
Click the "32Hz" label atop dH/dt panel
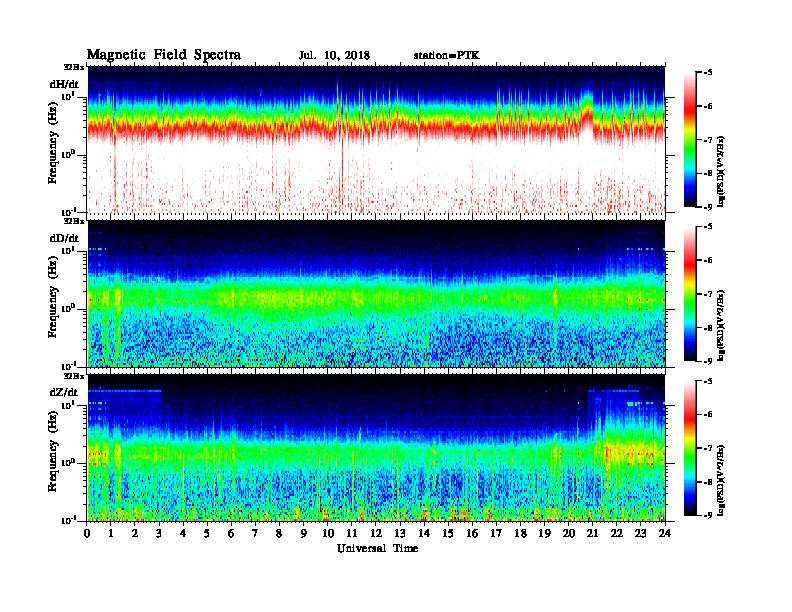[x=73, y=67]
